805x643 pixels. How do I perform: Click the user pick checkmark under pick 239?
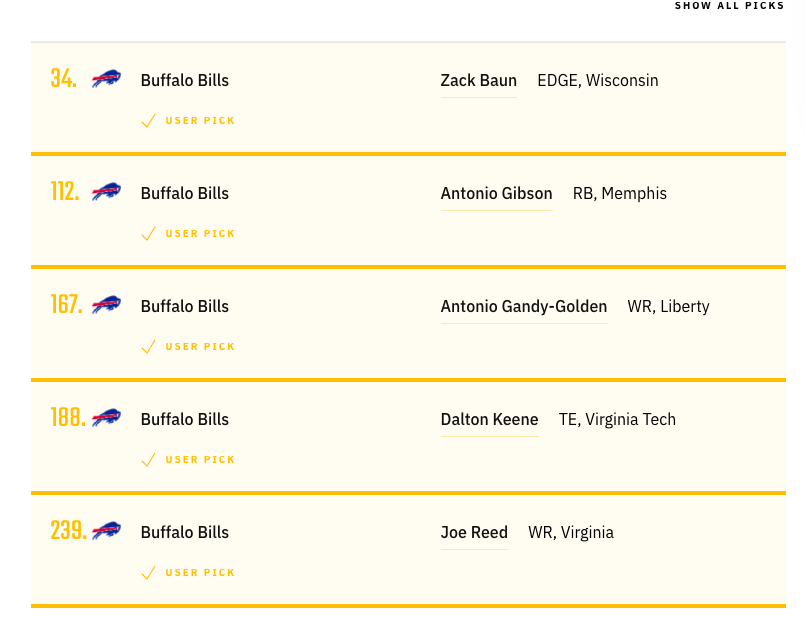(x=148, y=573)
